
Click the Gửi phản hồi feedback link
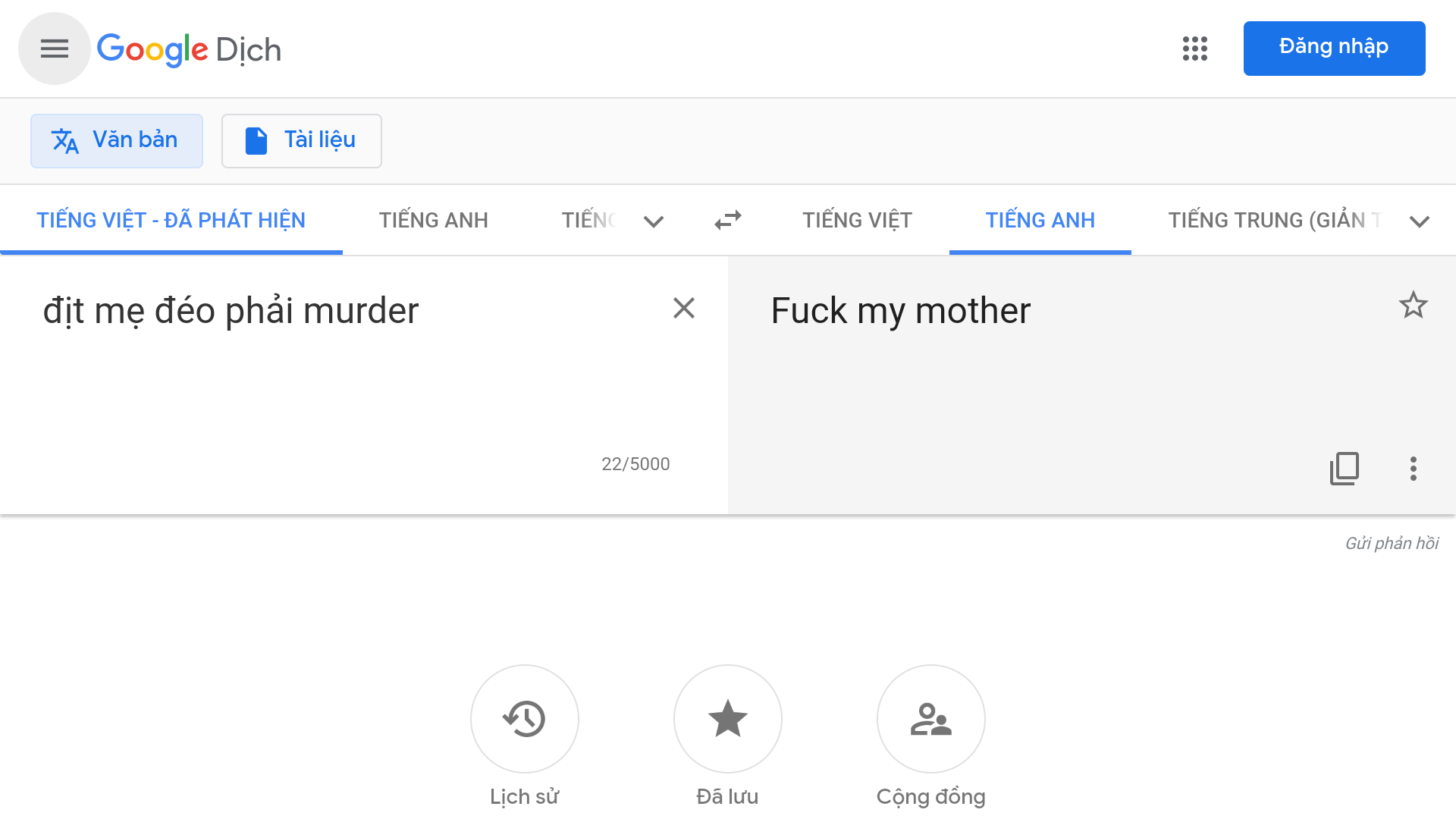1392,543
